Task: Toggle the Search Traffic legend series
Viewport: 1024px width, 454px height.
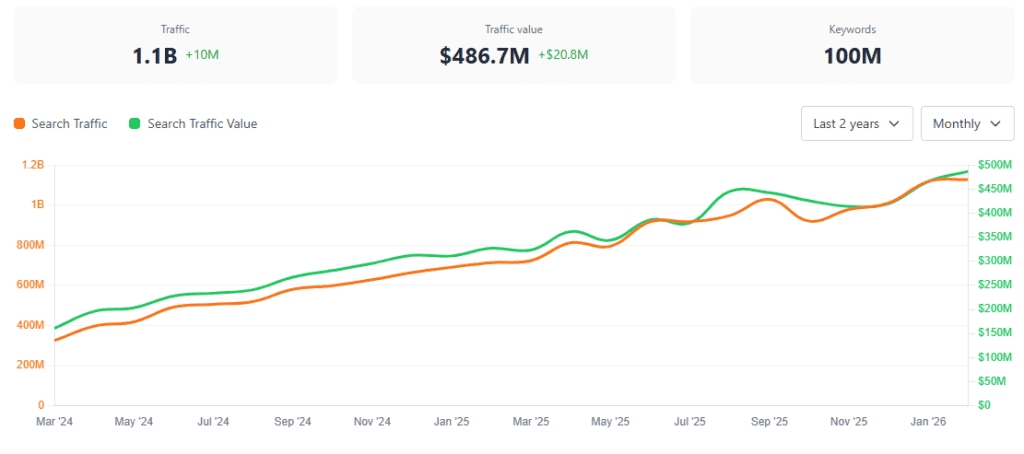Action: click(x=61, y=123)
